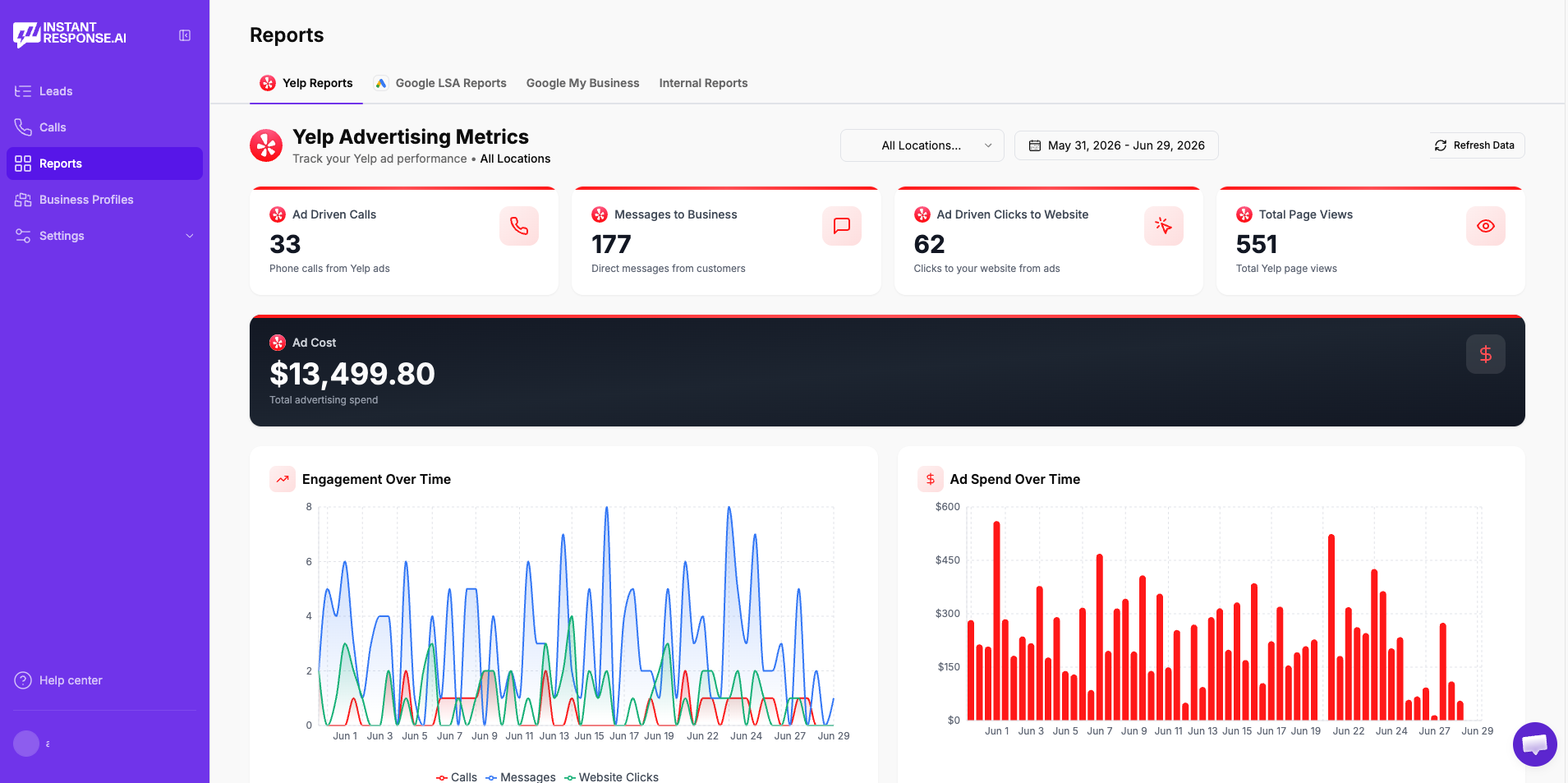
Task: Collapse the sidebar panel icon
Action: tap(185, 35)
